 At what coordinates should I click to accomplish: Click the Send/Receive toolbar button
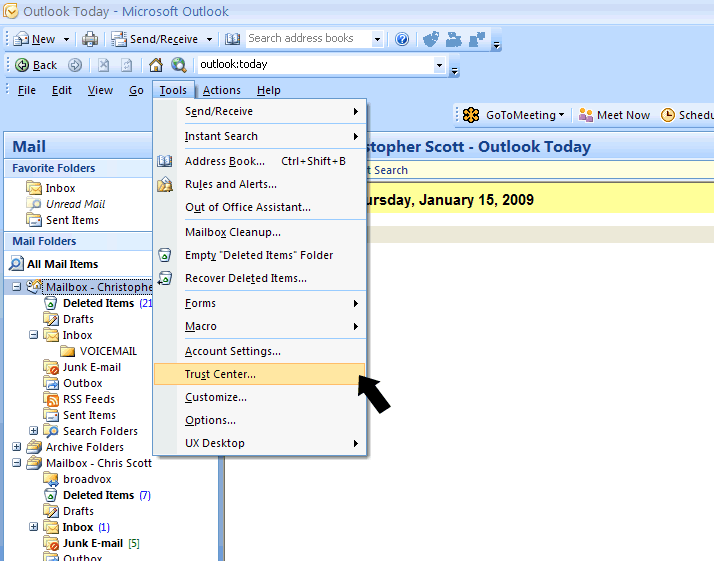(x=155, y=39)
